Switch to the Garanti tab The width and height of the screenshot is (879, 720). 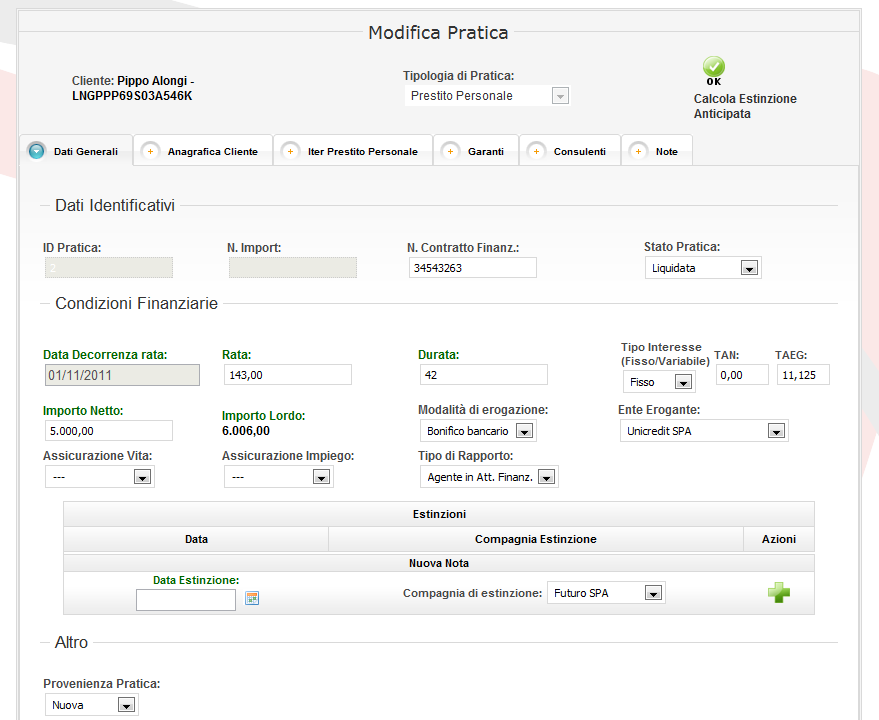point(476,151)
